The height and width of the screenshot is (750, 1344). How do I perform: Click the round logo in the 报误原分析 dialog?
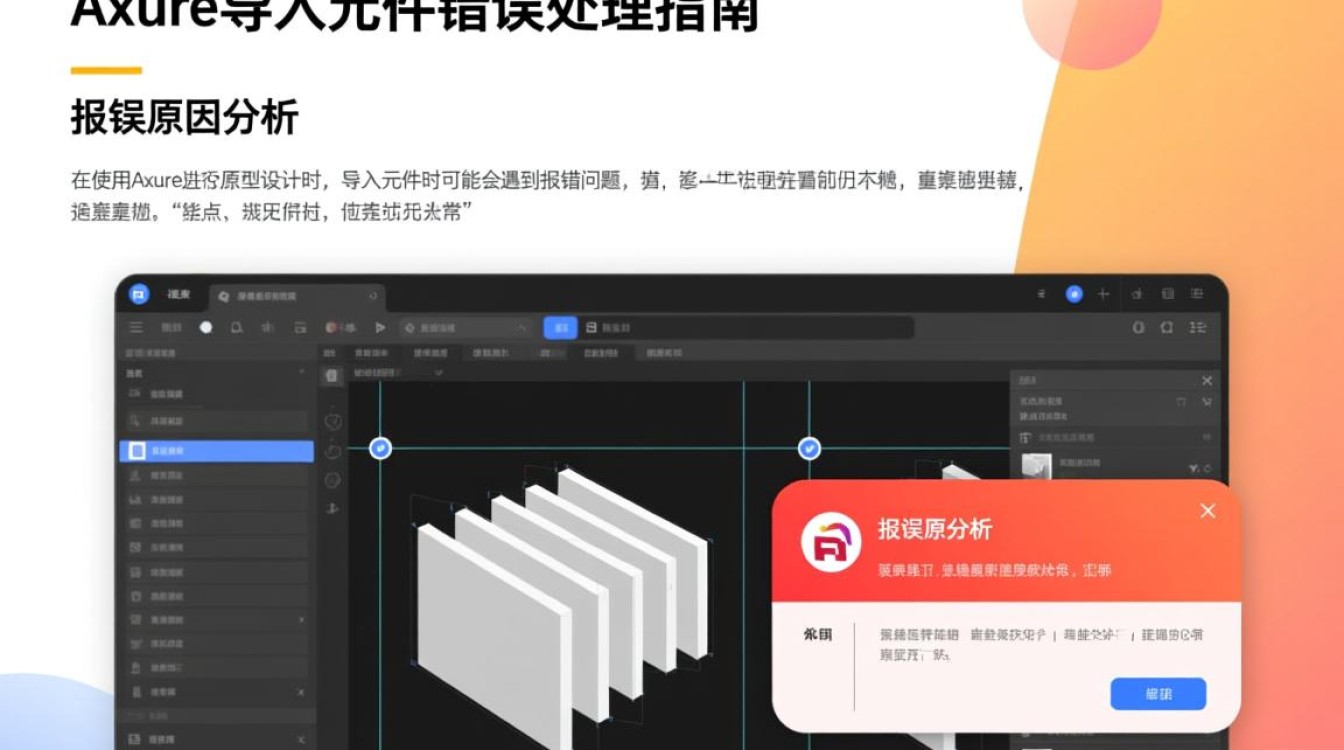coord(831,542)
